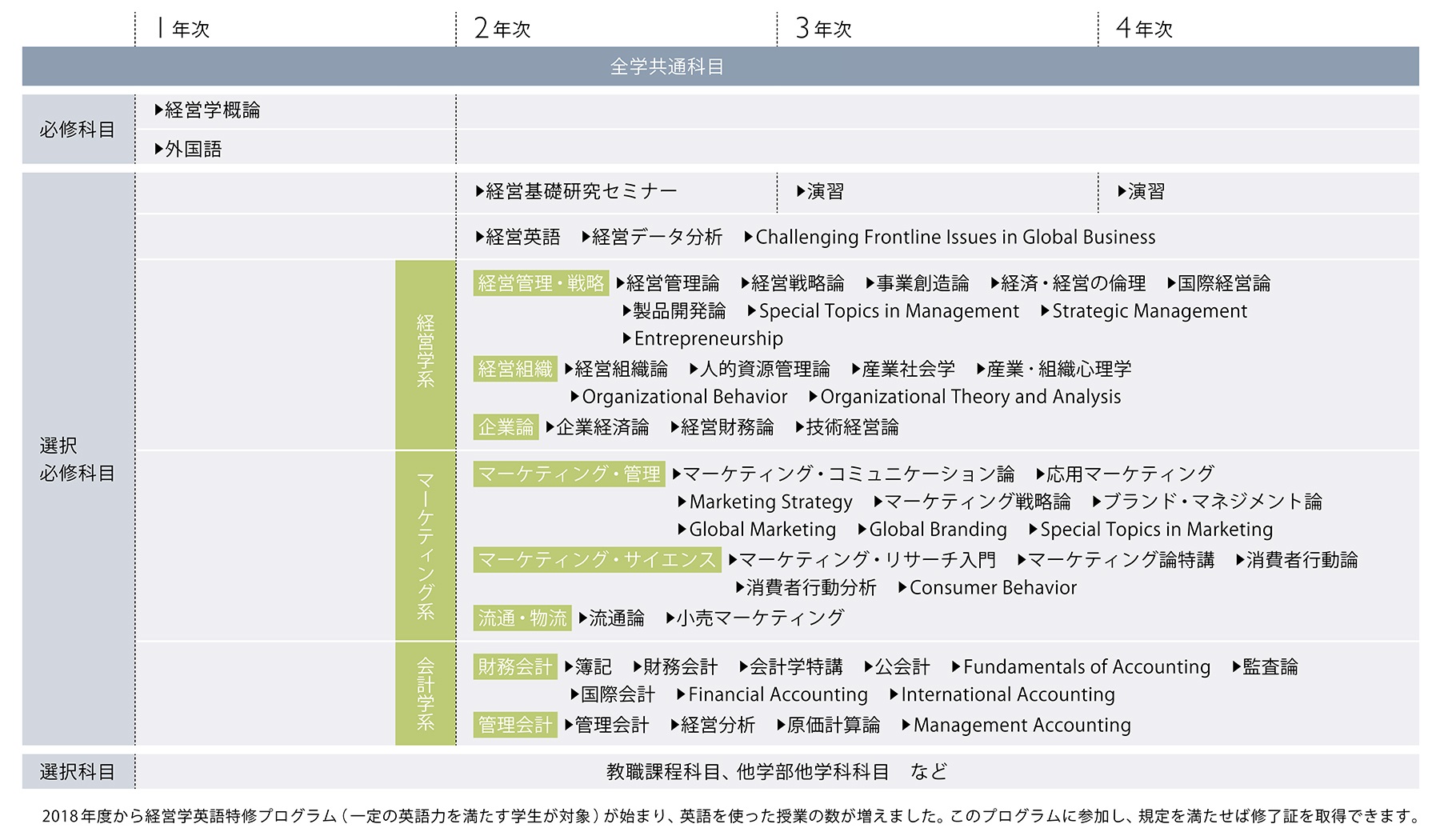The image size is (1440, 840).
Task: Click the 外国語 course
Action: (x=189, y=150)
